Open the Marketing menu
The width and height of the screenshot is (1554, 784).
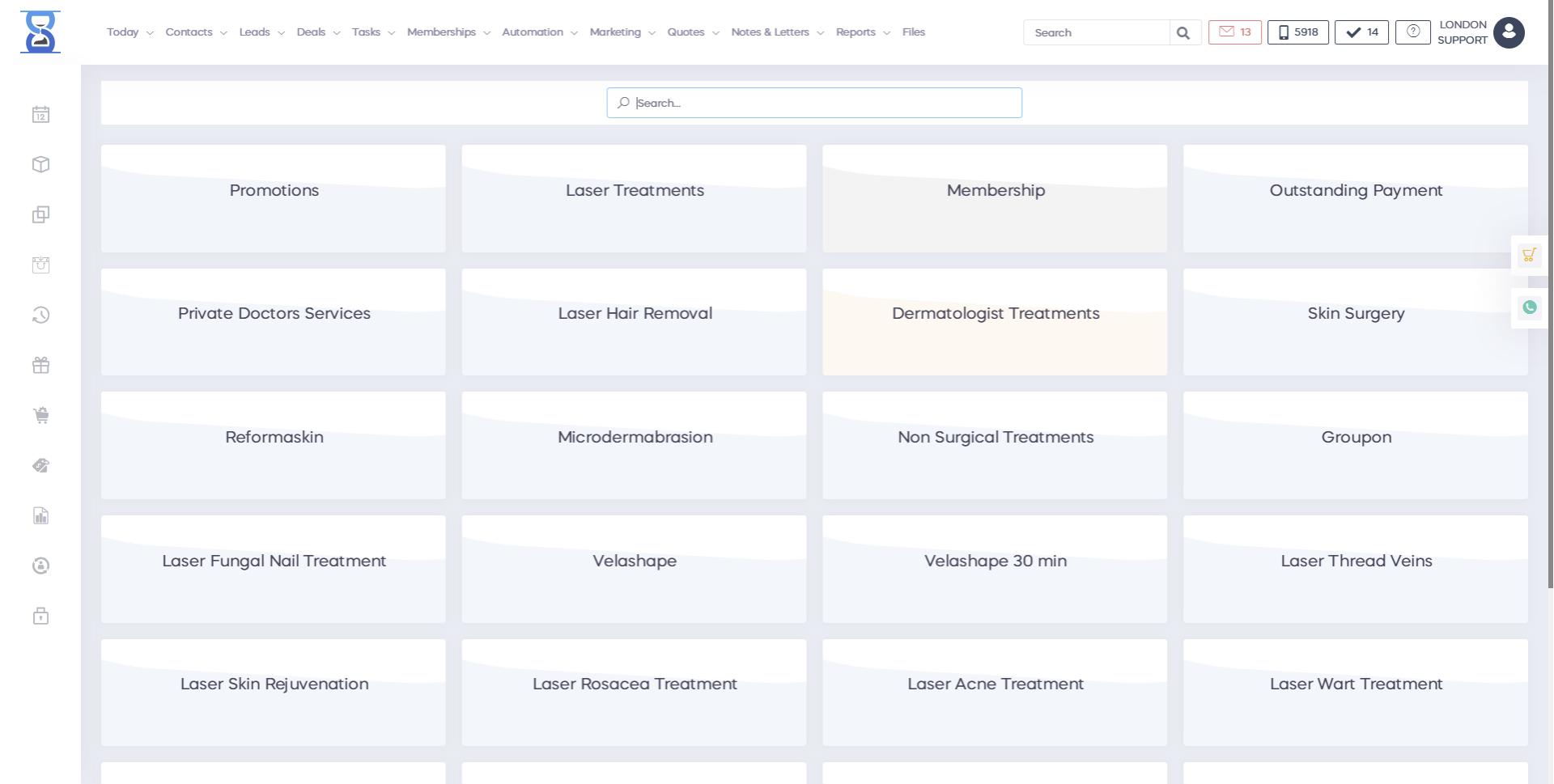coord(622,32)
